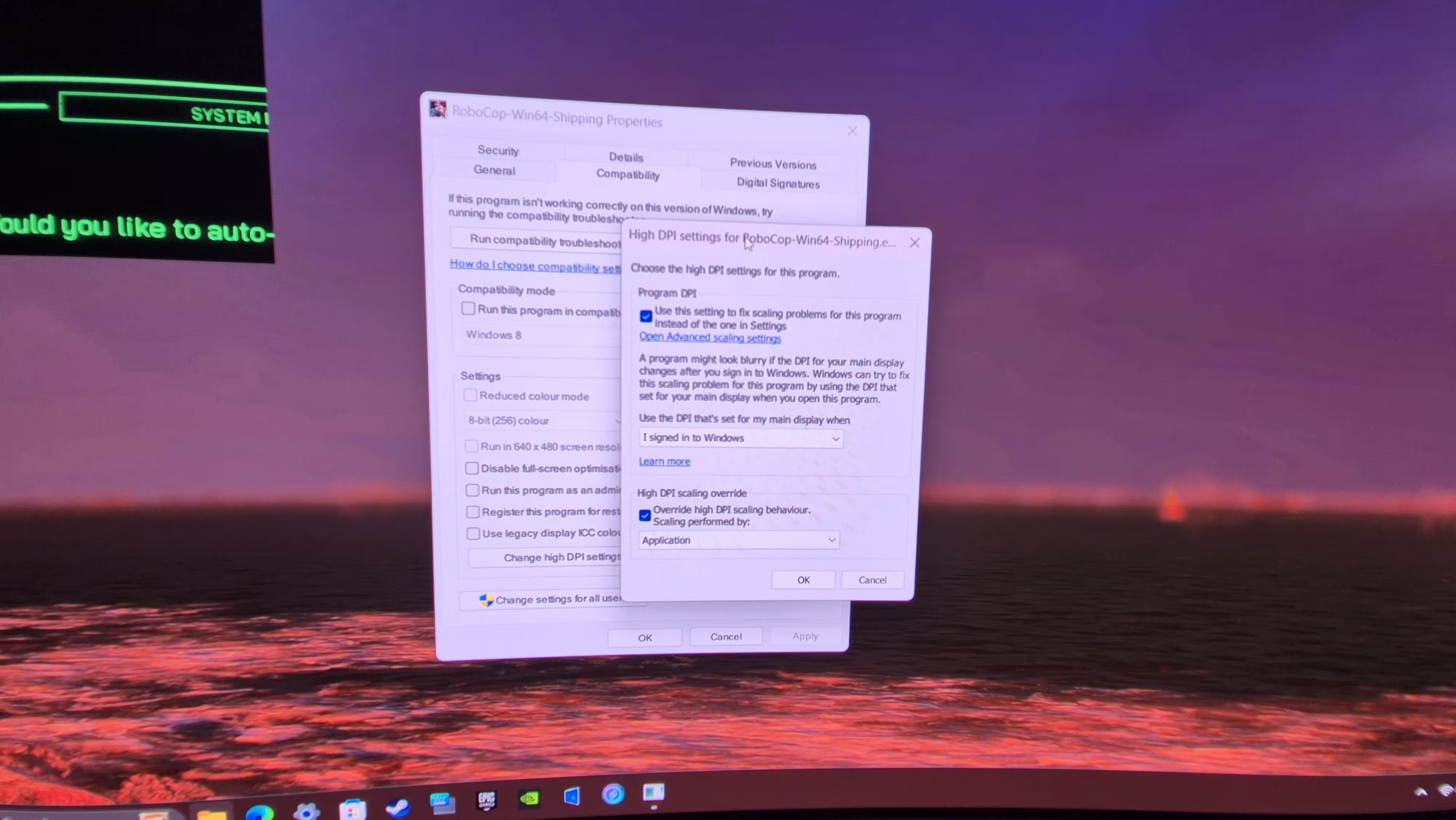Check Disable full-screen optimisations
1456x820 pixels.
(471, 468)
